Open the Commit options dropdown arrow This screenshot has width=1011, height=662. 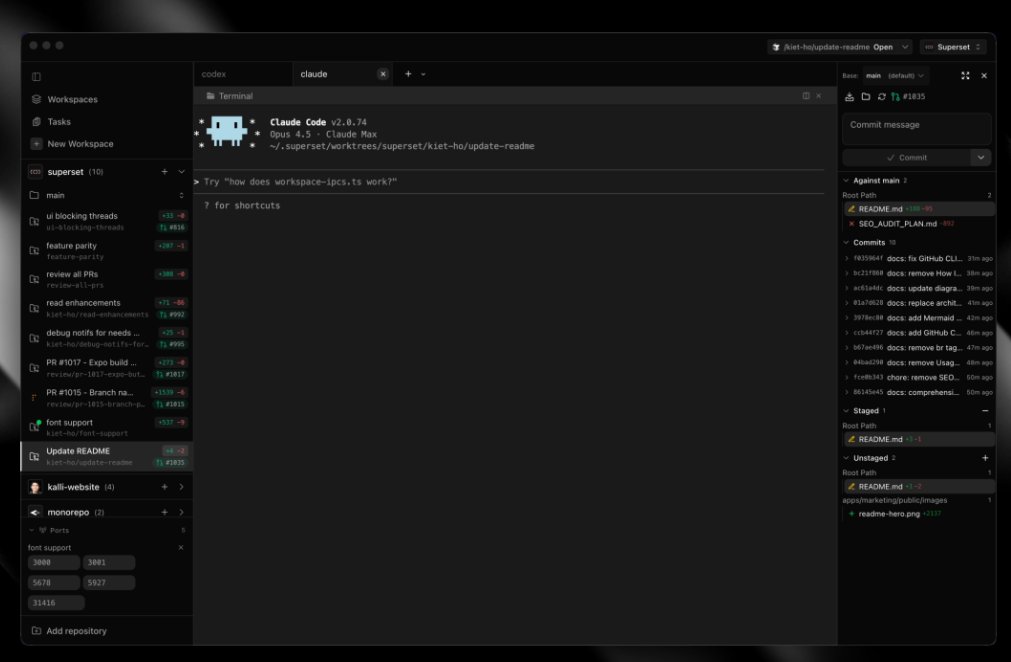coord(981,157)
